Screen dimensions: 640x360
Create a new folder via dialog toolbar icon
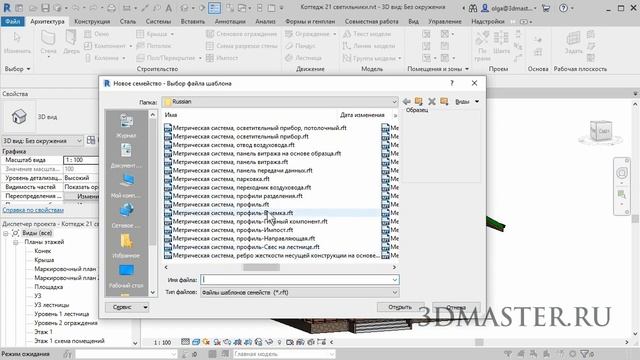444,102
